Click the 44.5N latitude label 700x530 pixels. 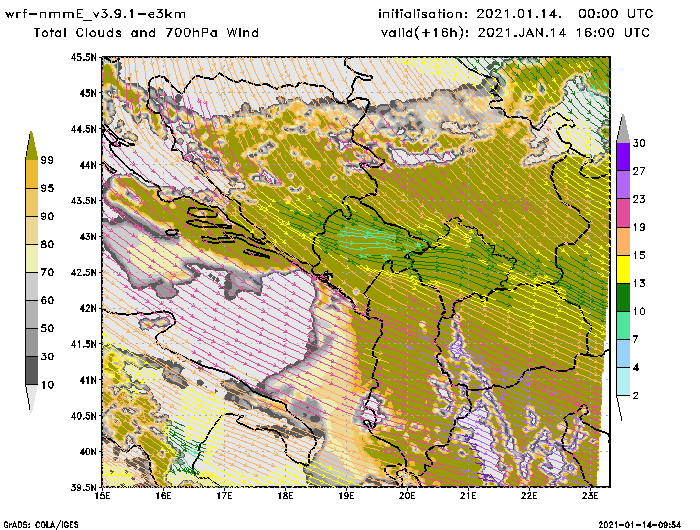(x=83, y=129)
